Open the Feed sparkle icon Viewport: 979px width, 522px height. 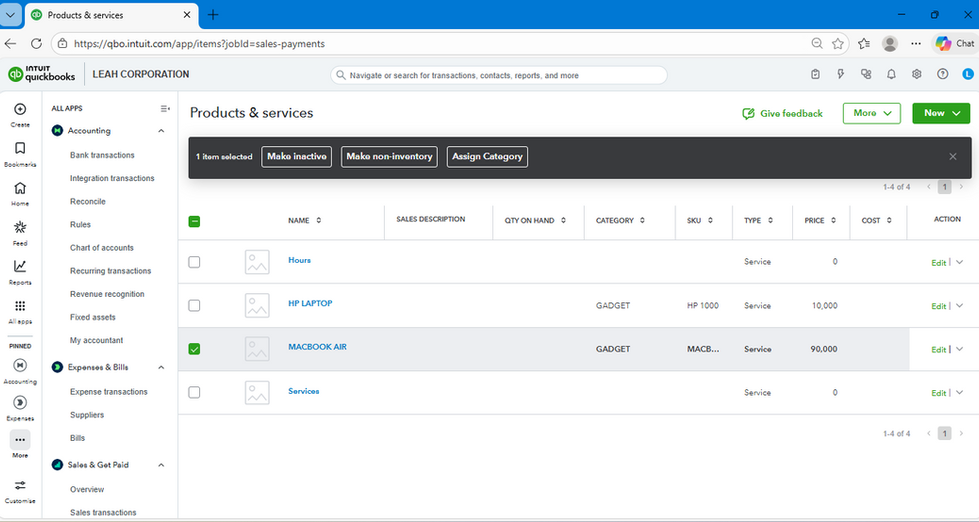point(20,227)
